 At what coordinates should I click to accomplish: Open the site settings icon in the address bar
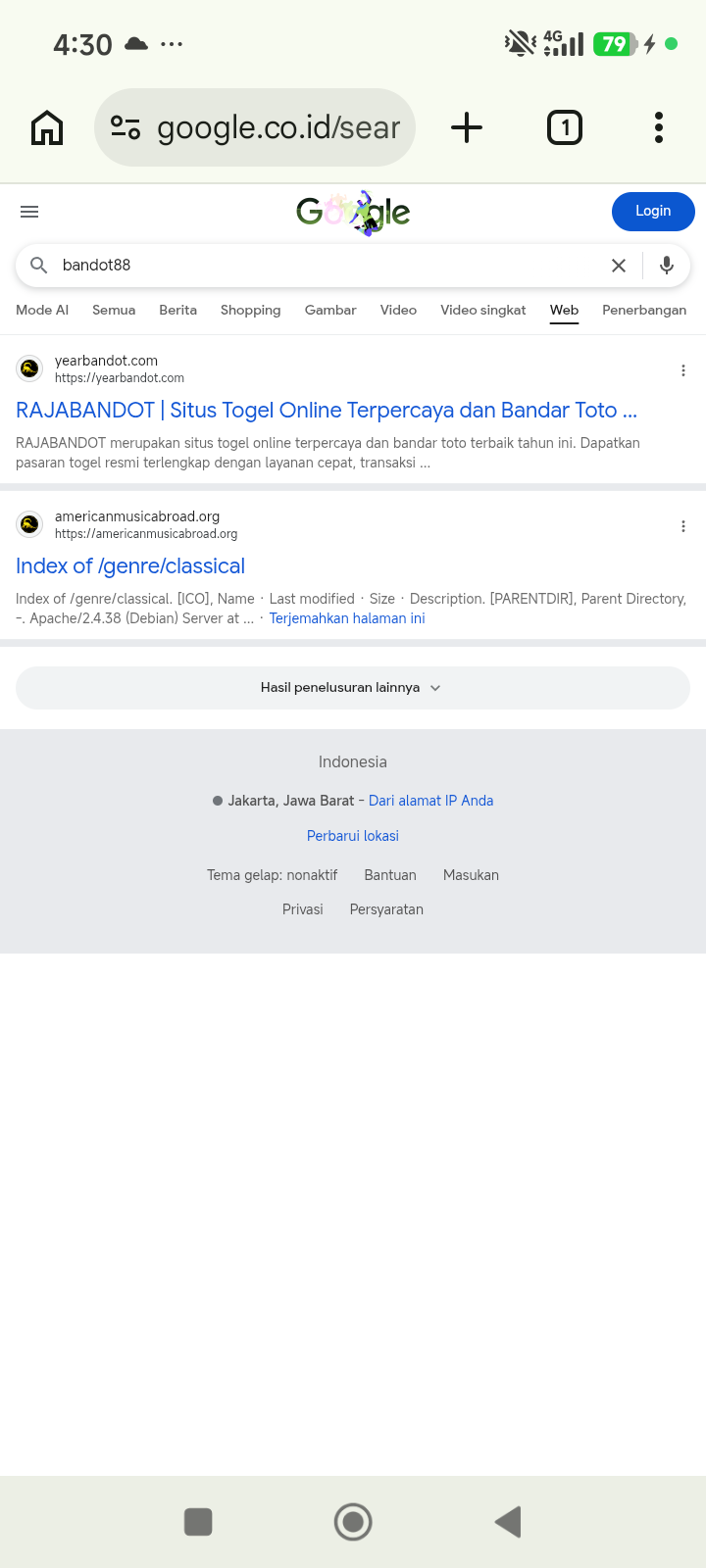coord(126,127)
